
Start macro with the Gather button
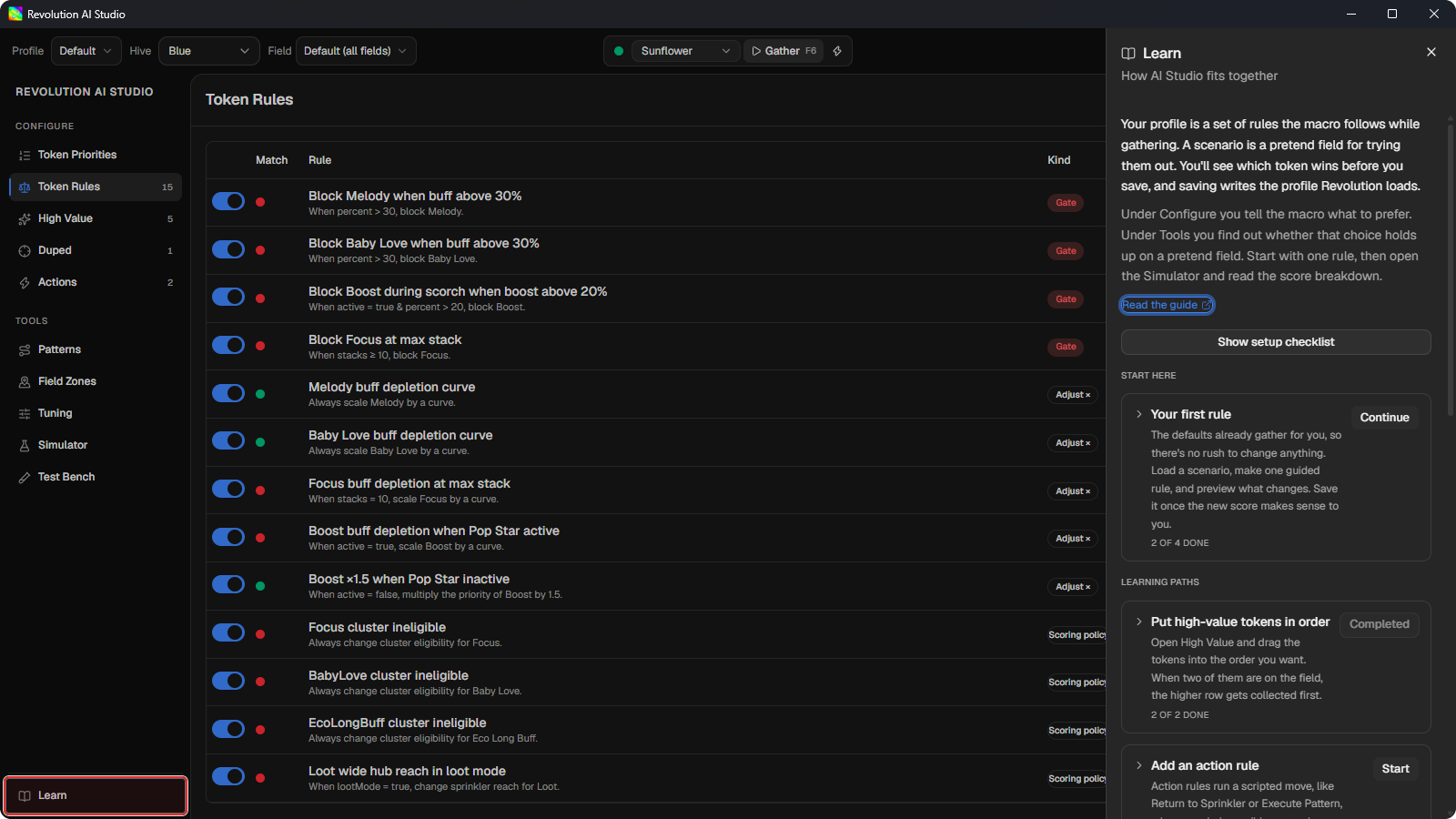[784, 51]
